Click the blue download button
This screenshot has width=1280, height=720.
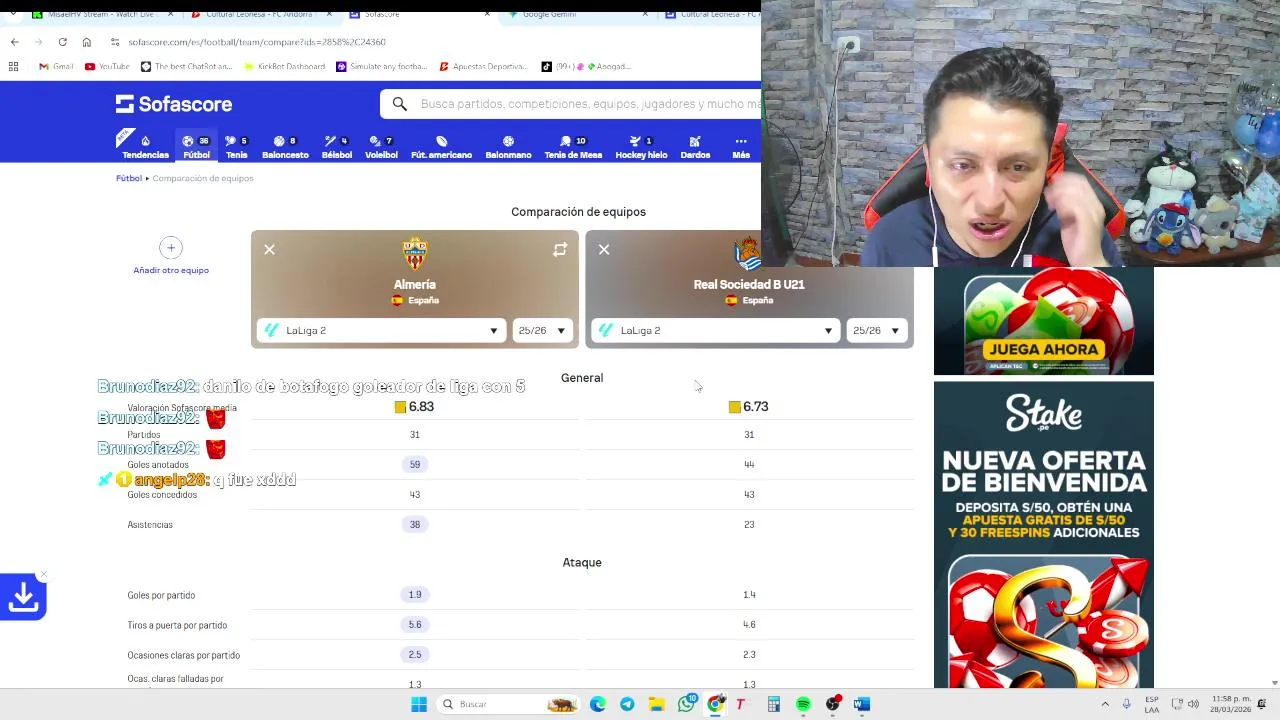pos(23,597)
